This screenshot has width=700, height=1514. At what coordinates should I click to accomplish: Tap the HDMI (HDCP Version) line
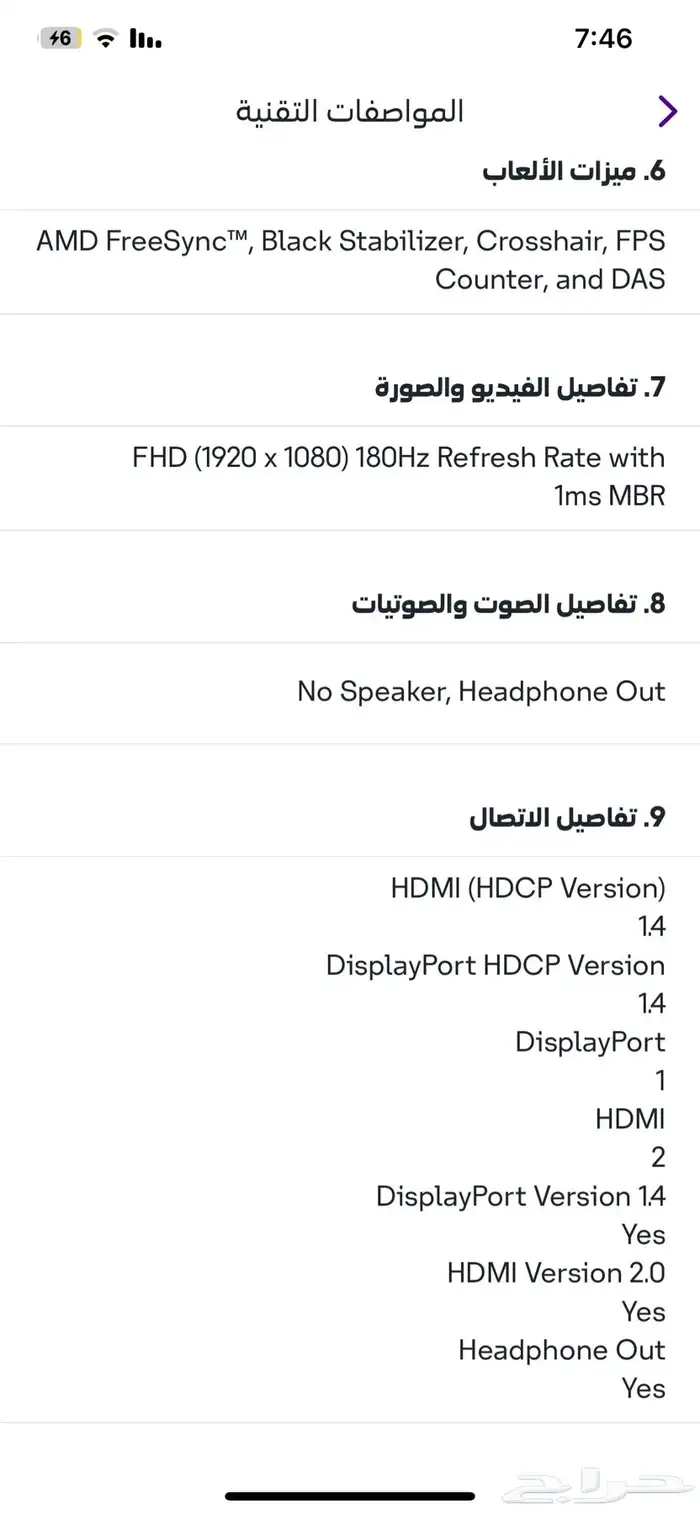tap(527, 887)
